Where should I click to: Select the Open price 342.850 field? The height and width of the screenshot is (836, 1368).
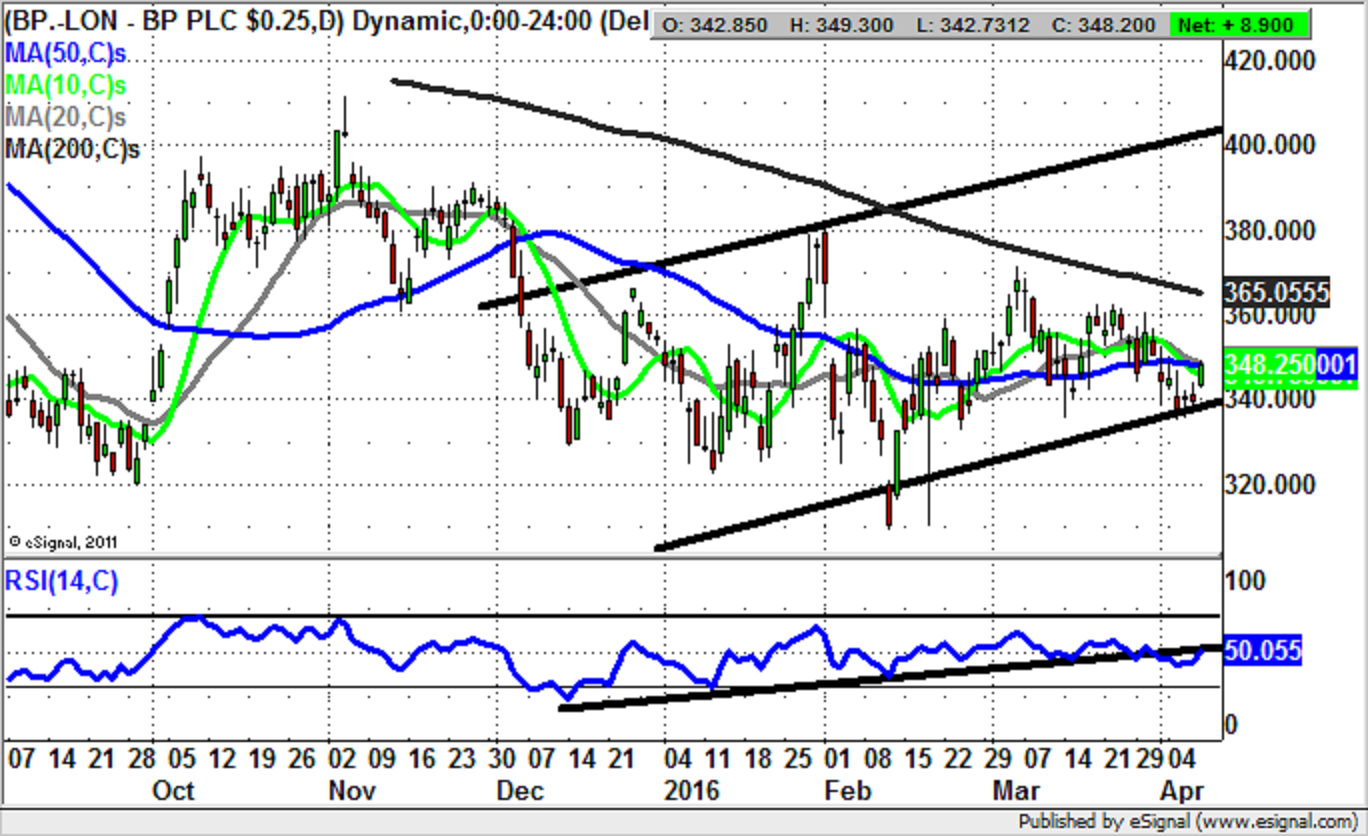point(702,25)
